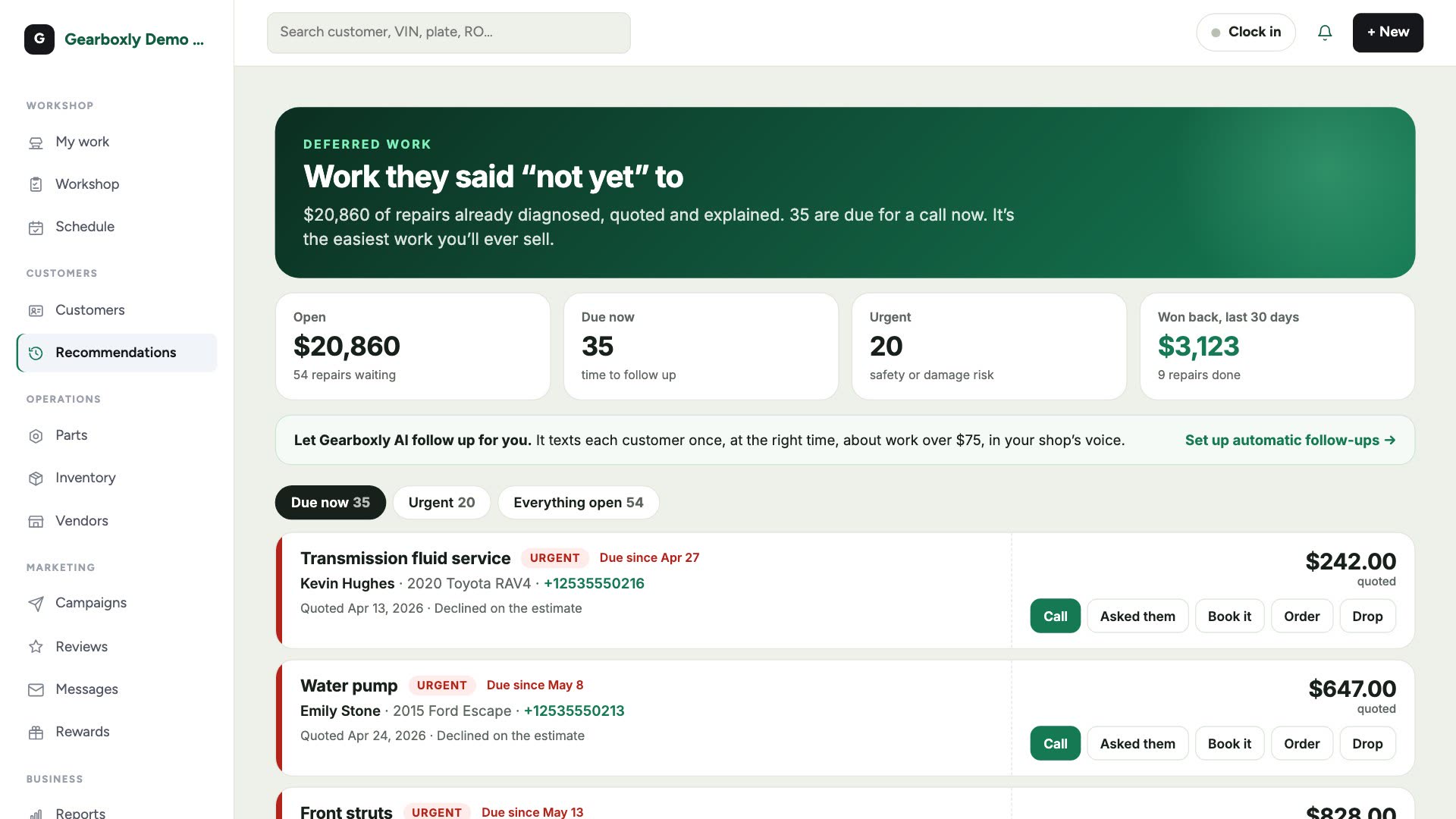The height and width of the screenshot is (819, 1456).
Task: Click the Urgent 20 stat card
Action: [989, 347]
